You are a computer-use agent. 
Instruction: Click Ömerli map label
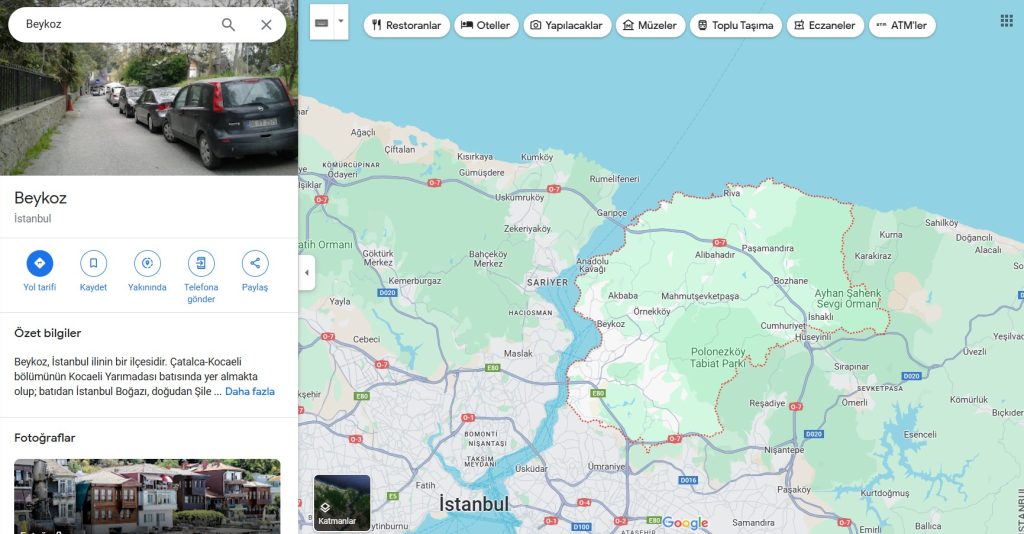[855, 403]
